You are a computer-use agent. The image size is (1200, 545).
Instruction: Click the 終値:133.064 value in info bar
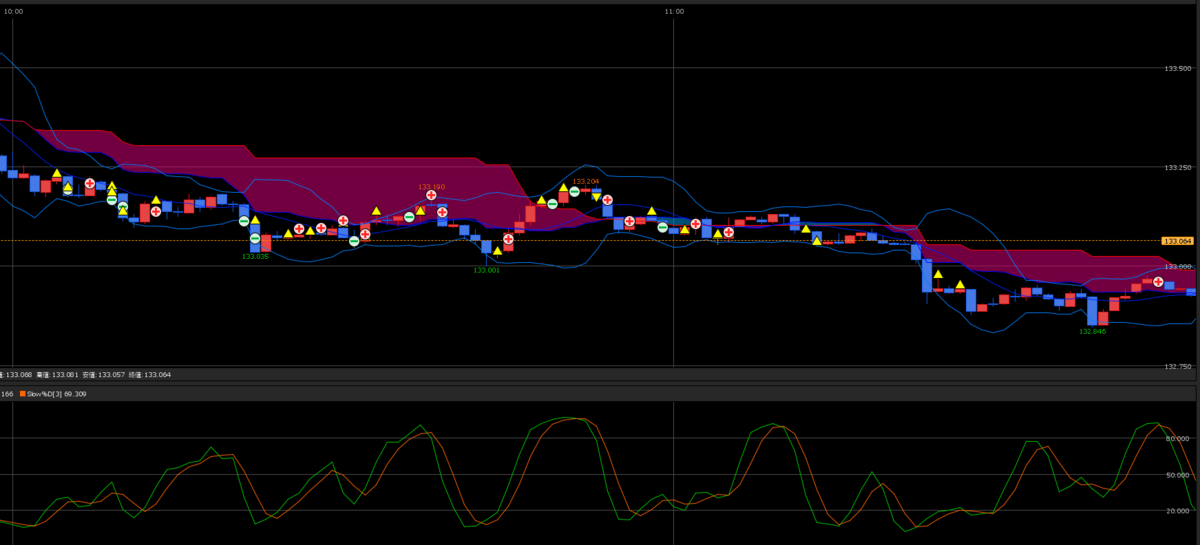click(x=149, y=375)
